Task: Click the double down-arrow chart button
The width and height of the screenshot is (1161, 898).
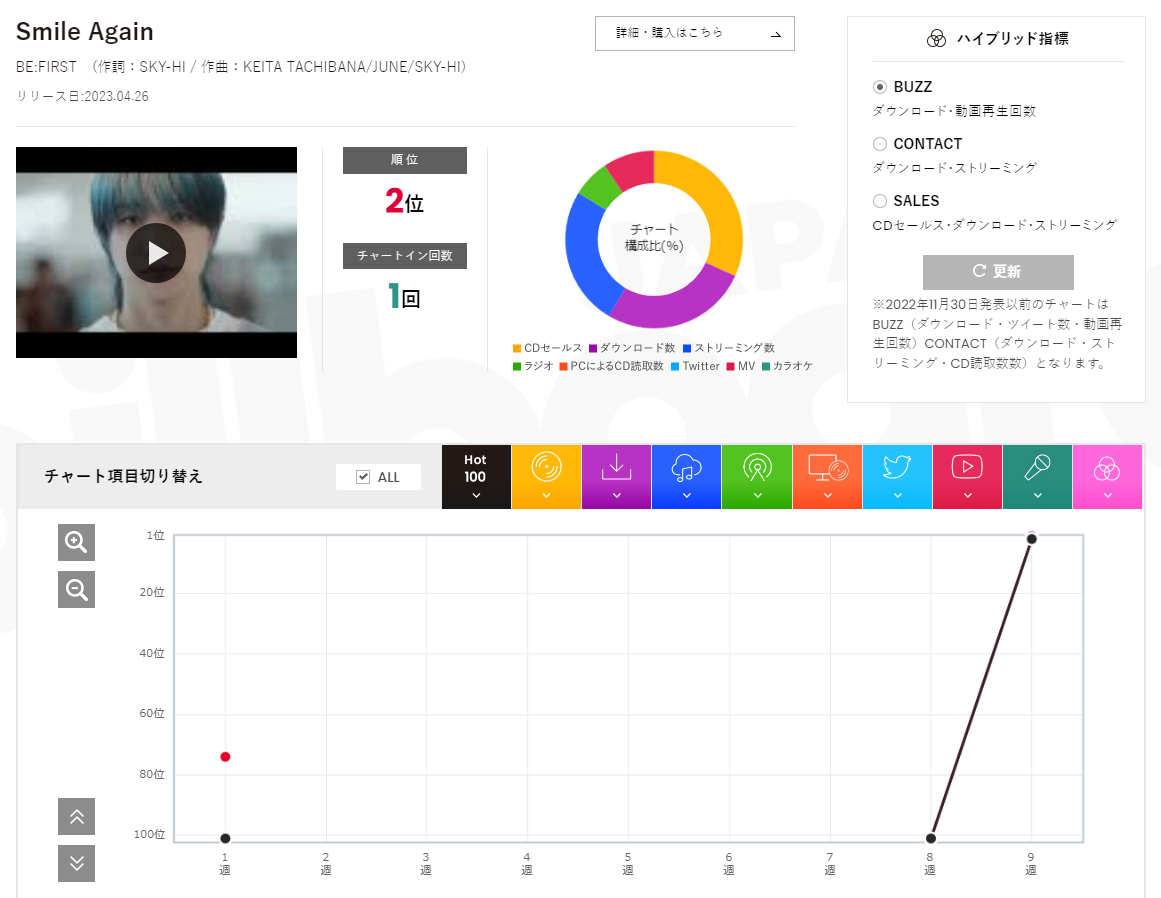Action: coord(76,863)
